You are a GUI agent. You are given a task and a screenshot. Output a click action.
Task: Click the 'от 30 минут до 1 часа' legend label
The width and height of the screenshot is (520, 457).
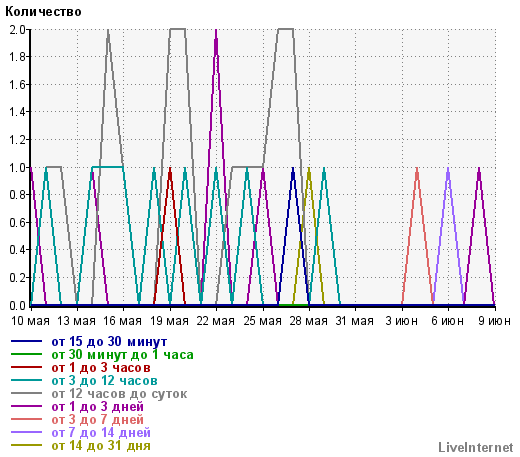tap(122, 355)
